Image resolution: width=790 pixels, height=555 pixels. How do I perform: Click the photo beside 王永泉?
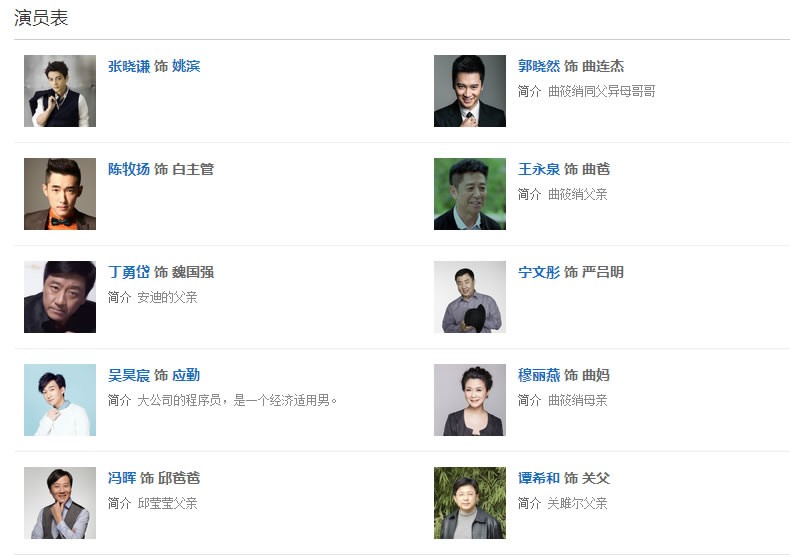point(470,194)
